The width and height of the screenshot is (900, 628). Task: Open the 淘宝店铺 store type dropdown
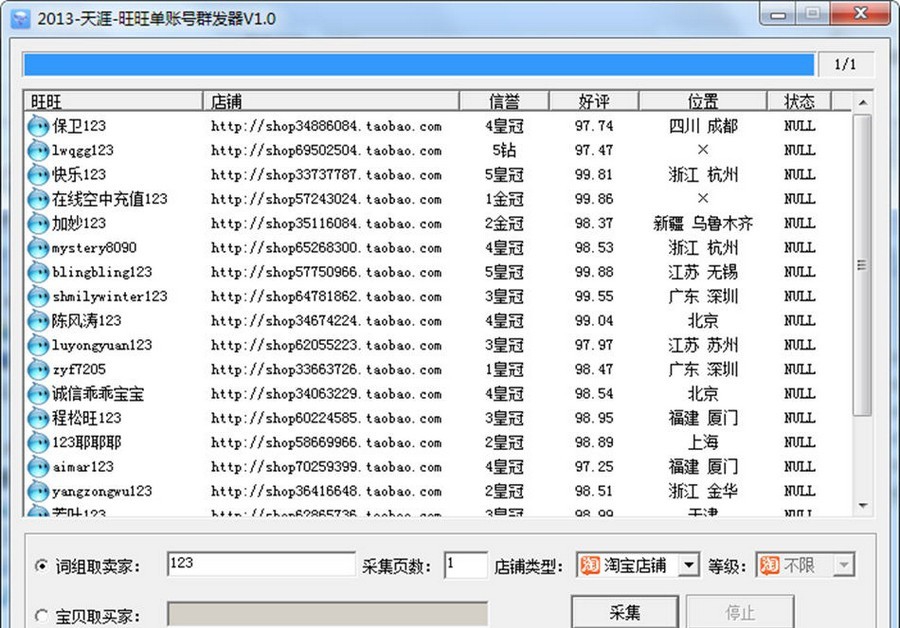point(691,564)
